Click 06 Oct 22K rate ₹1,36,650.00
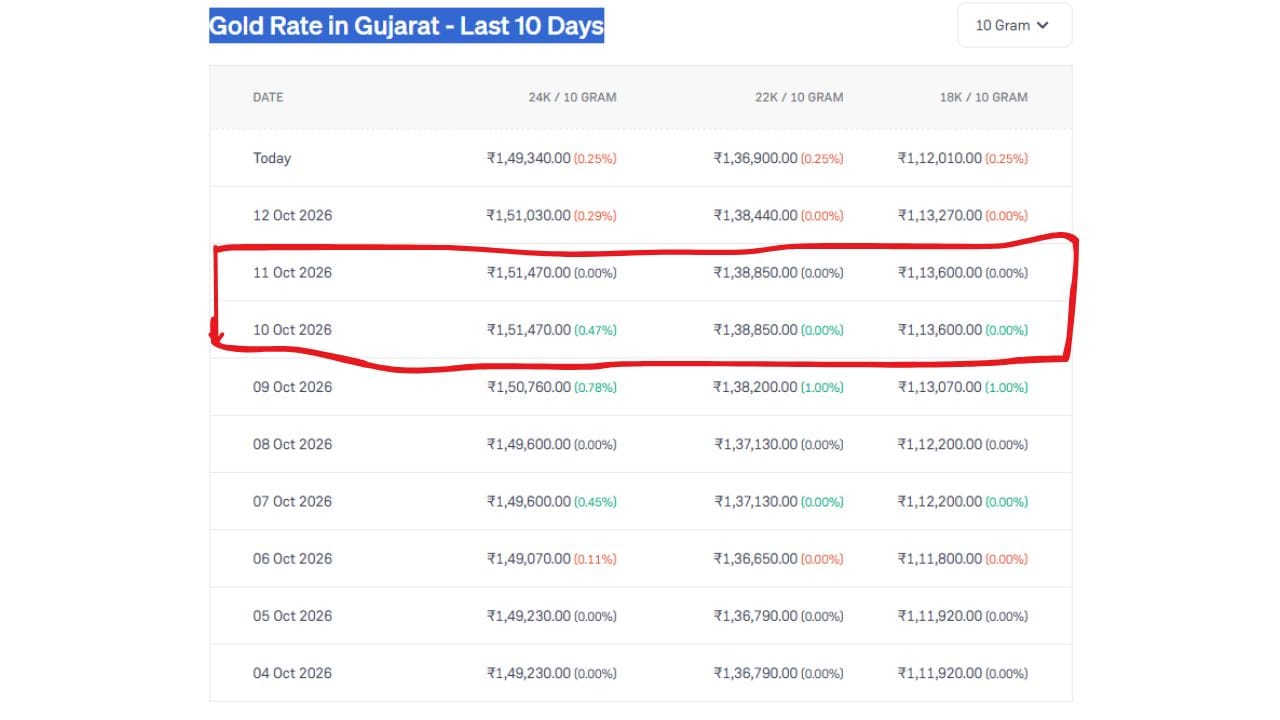This screenshot has height=720, width=1280. coord(756,558)
